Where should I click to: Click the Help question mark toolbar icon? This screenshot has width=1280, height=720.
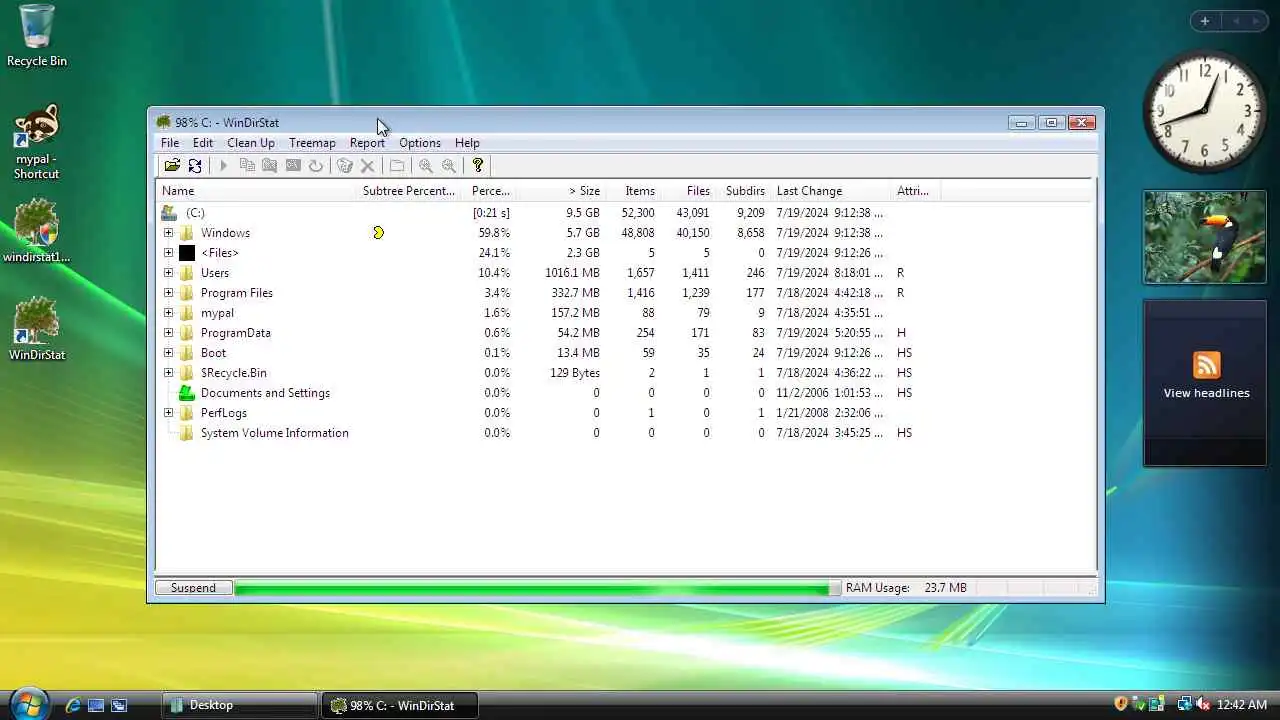pos(478,166)
